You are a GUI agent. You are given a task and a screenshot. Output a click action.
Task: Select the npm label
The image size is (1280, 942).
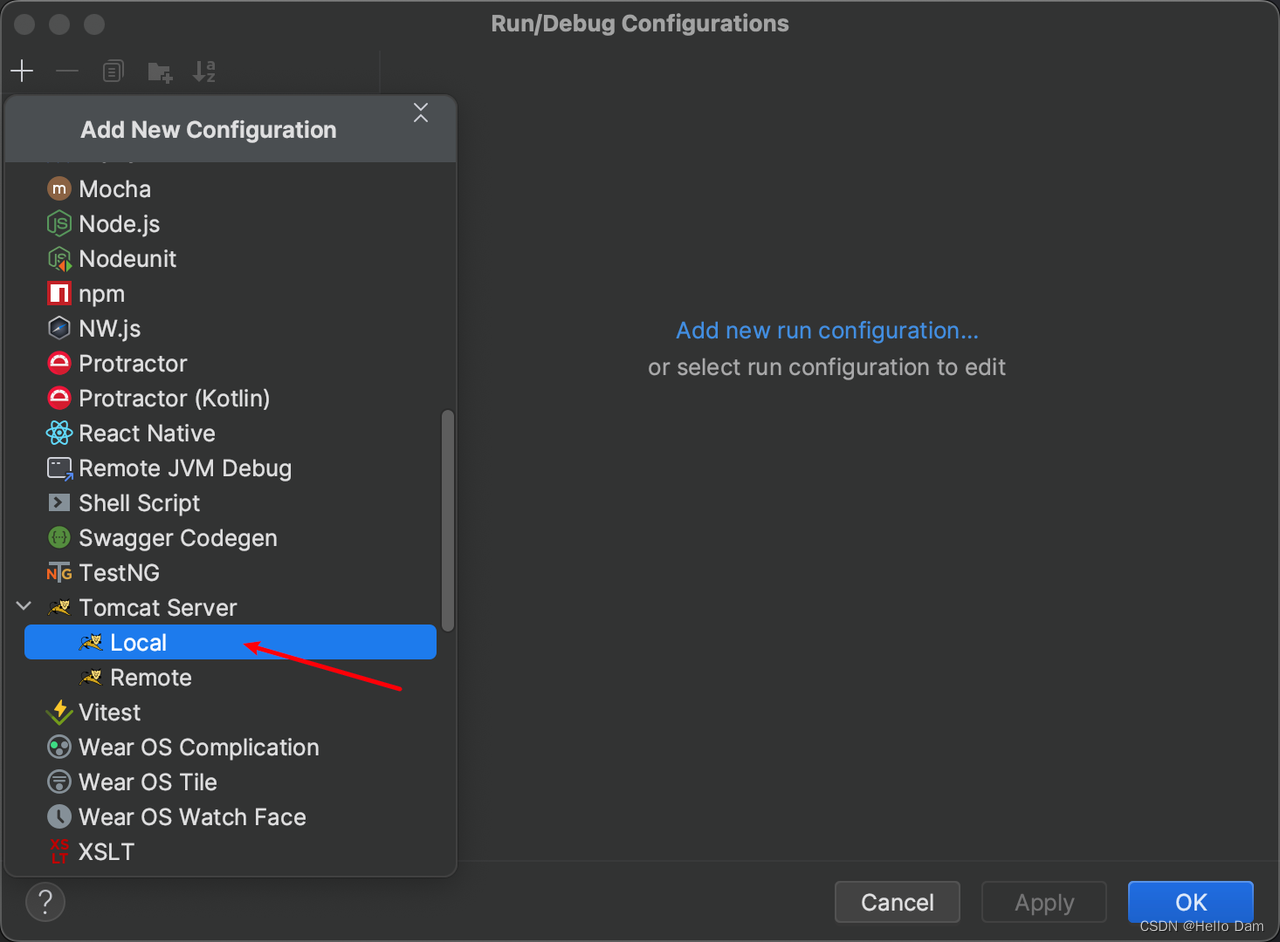(x=102, y=294)
